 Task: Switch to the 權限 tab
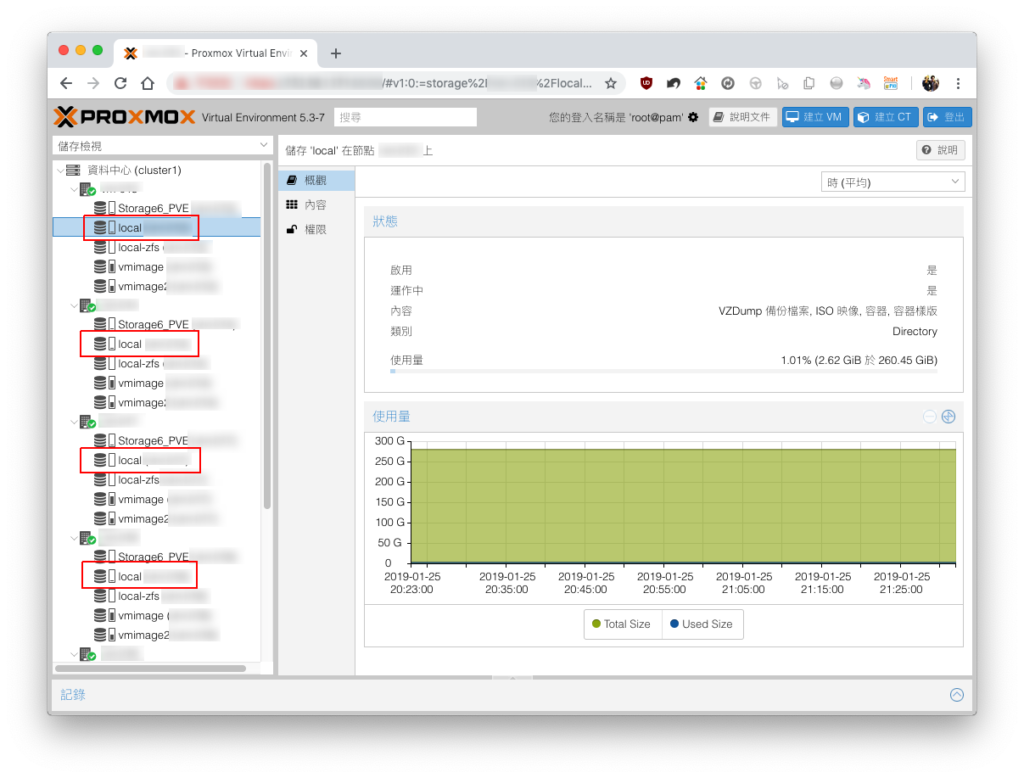pyautogui.click(x=317, y=229)
